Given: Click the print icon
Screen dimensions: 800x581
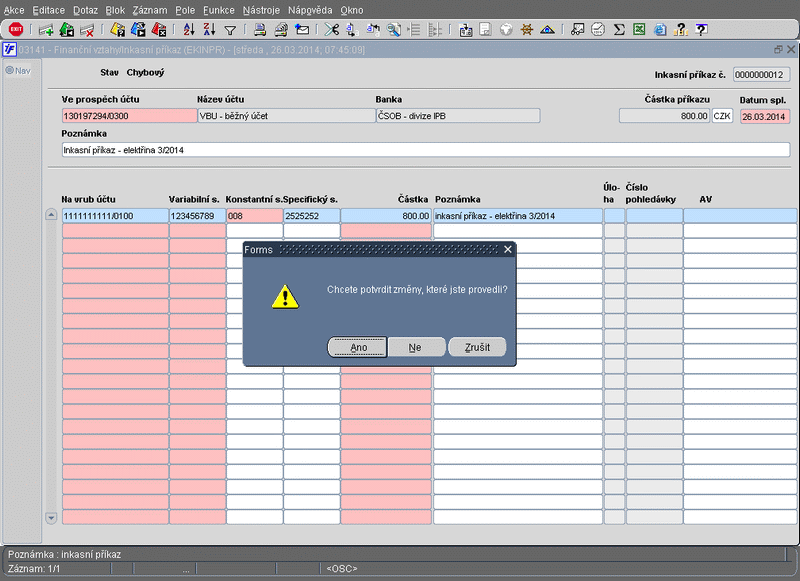Looking at the screenshot, I should (260, 30).
